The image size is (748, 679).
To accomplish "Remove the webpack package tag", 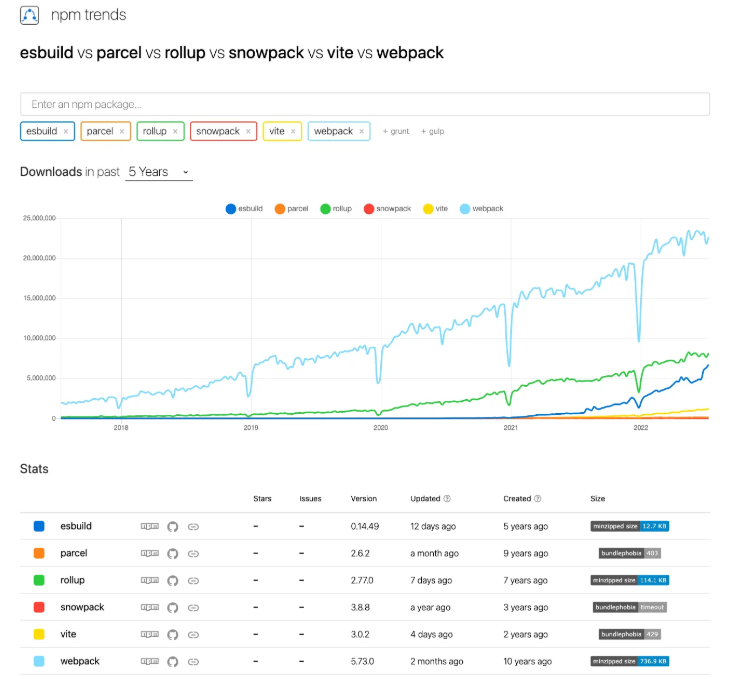I will [x=362, y=131].
